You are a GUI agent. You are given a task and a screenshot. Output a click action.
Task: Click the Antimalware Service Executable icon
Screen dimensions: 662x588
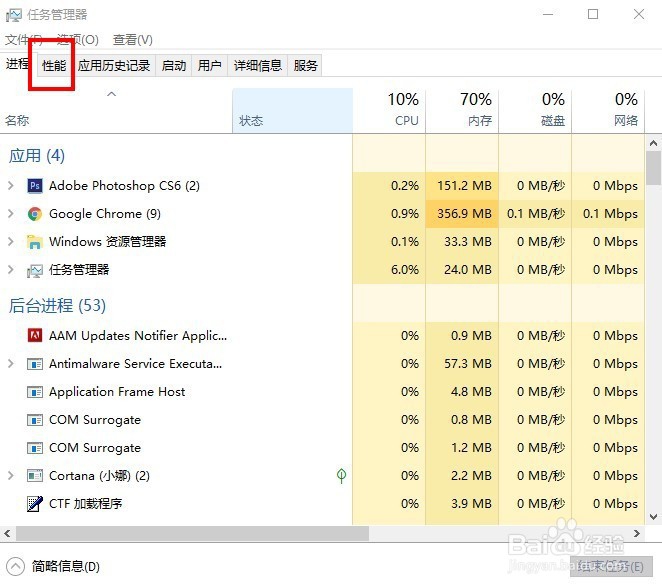pos(35,363)
